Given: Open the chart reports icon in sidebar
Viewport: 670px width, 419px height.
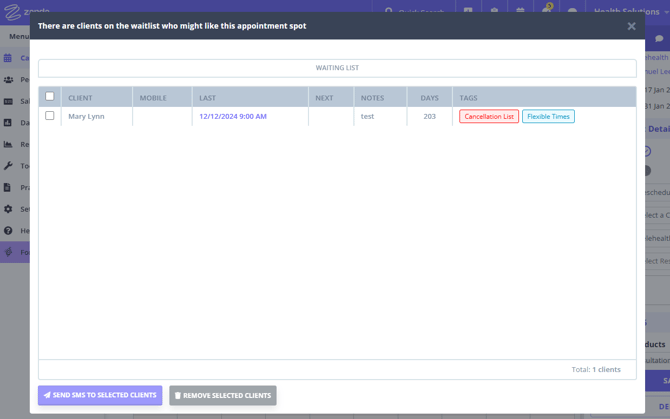Looking at the screenshot, I should click(x=8, y=144).
